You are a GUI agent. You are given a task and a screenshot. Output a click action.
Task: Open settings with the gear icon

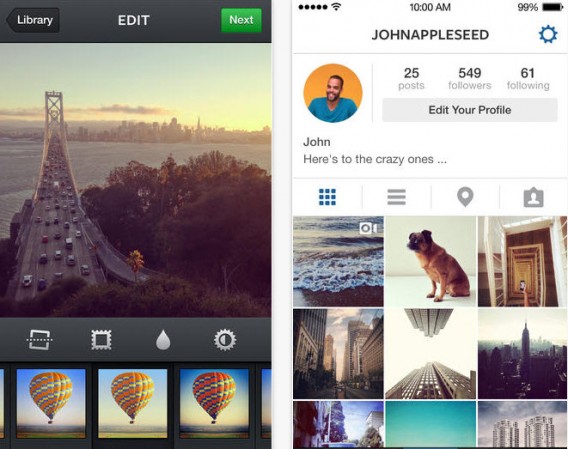[548, 34]
